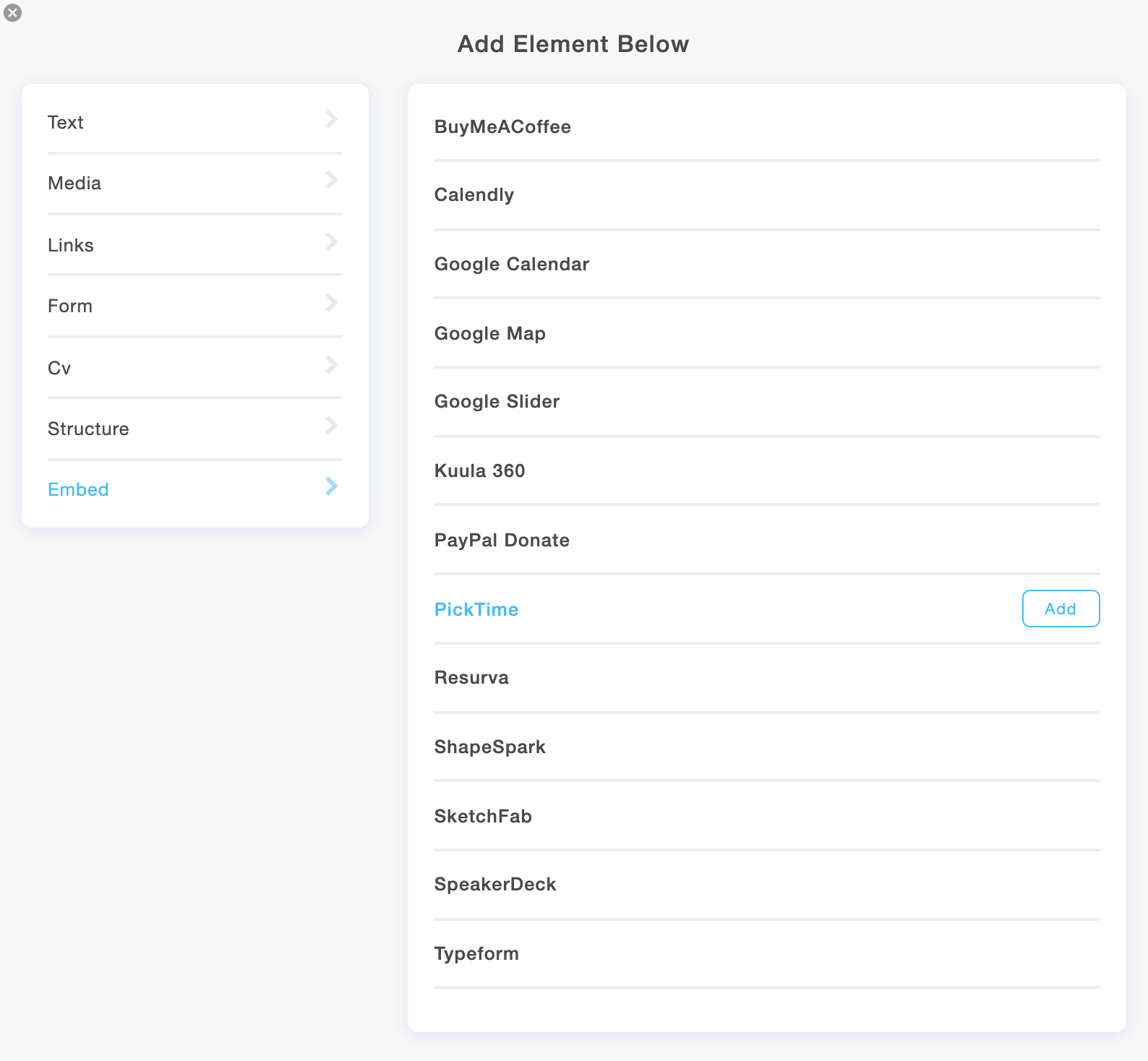Expand the Links category chevron

[332, 242]
